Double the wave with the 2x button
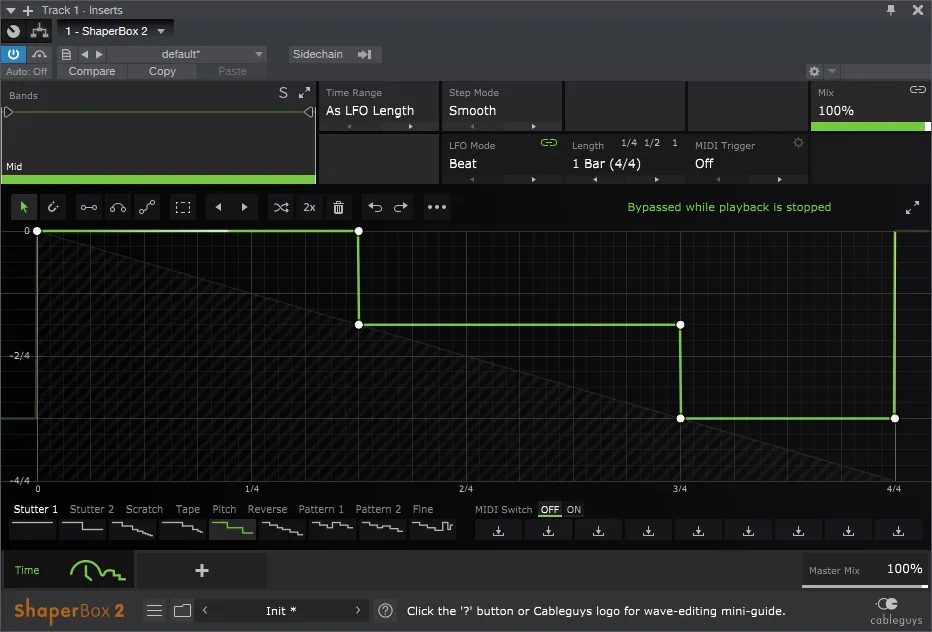The height and width of the screenshot is (632, 932). tap(309, 207)
